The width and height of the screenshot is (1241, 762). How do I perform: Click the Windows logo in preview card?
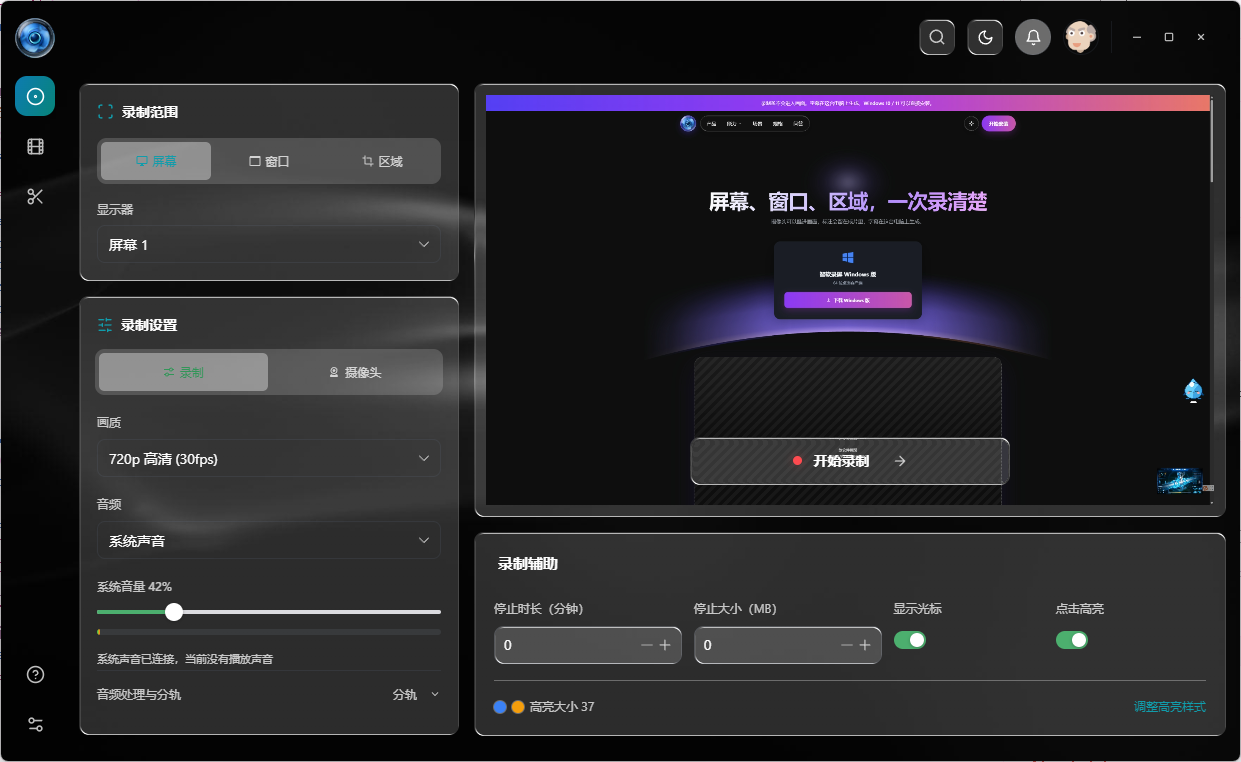tap(848, 258)
